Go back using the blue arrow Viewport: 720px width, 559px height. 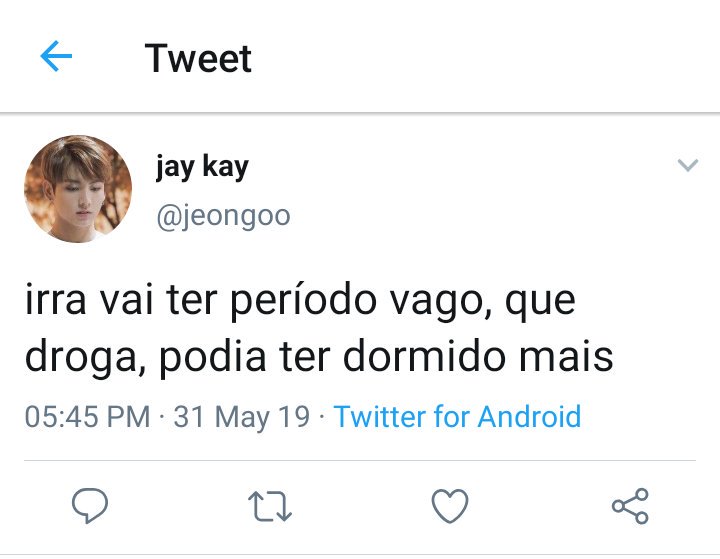pyautogui.click(x=56, y=56)
